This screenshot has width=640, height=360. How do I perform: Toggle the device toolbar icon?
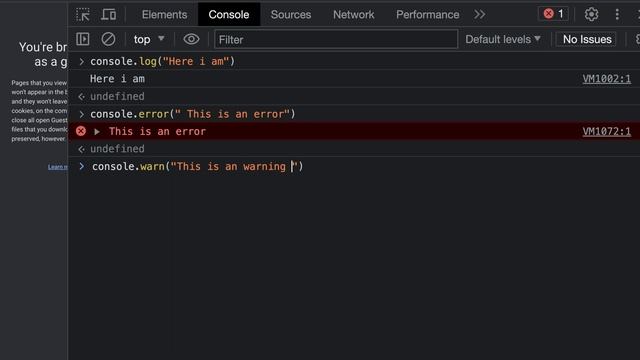click(x=109, y=15)
